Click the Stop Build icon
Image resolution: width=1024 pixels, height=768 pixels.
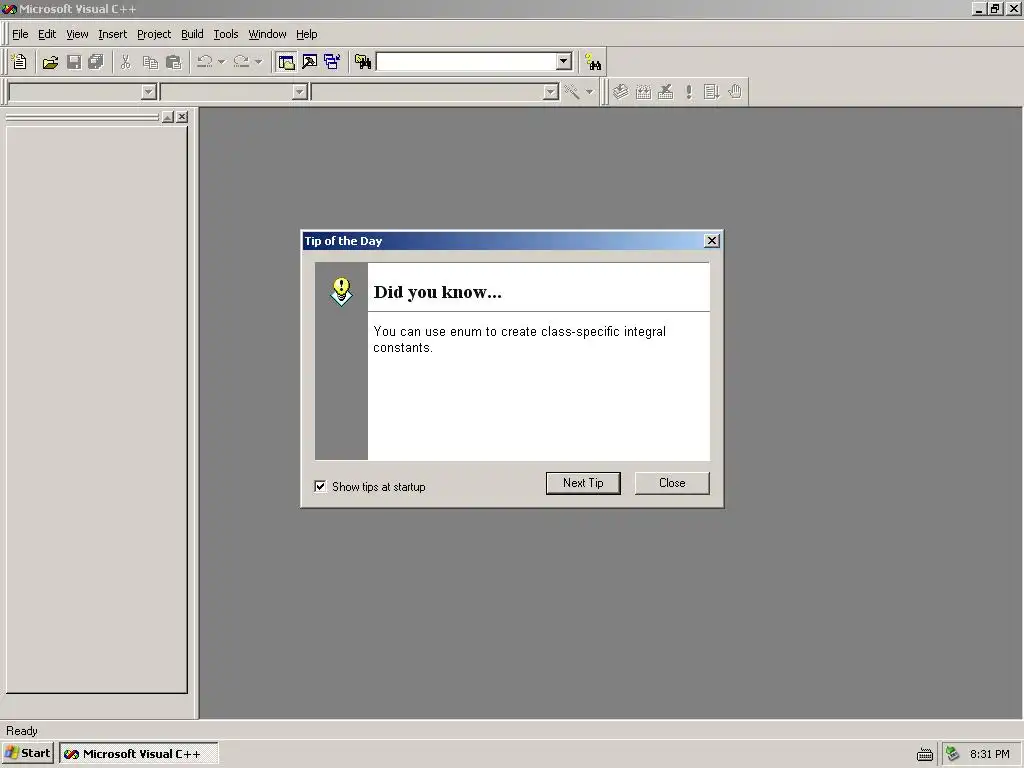(x=665, y=92)
